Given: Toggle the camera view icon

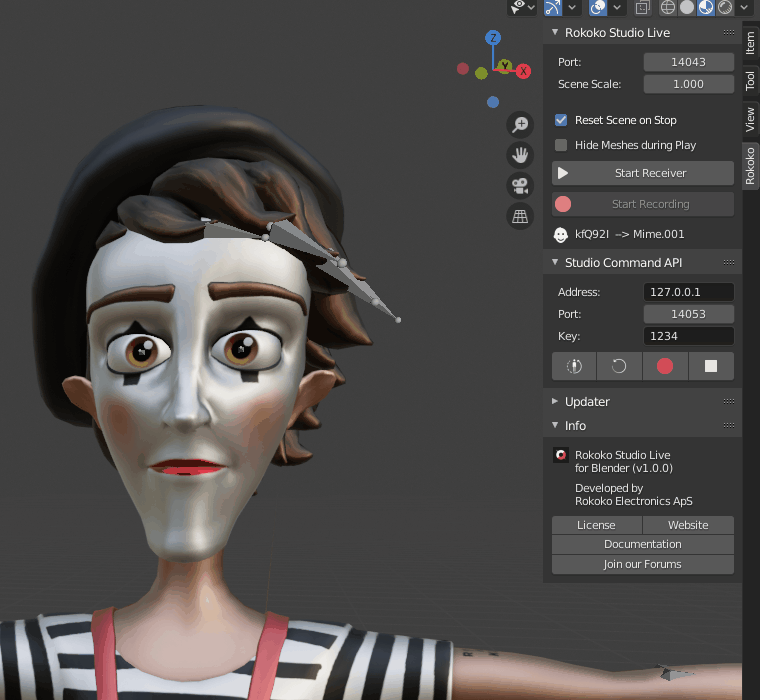Looking at the screenshot, I should [x=520, y=186].
